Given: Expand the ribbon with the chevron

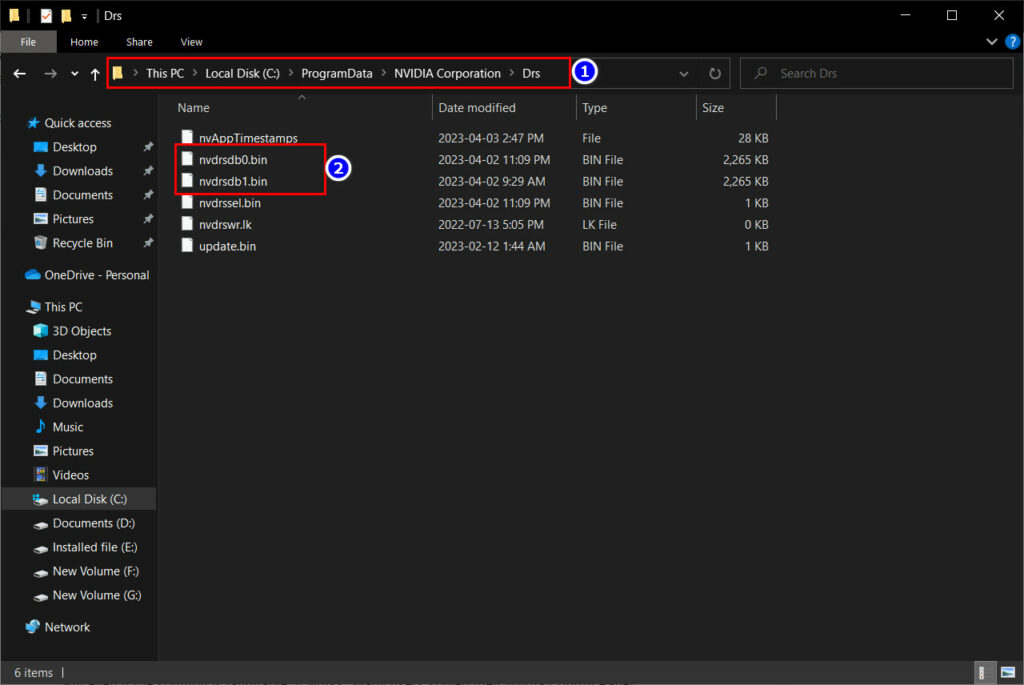Looking at the screenshot, I should [991, 42].
